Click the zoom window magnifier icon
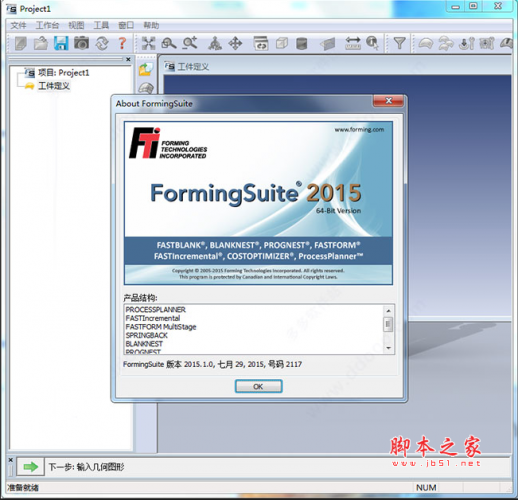Image resolution: width=518 pixels, height=500 pixels. (x=169, y=44)
